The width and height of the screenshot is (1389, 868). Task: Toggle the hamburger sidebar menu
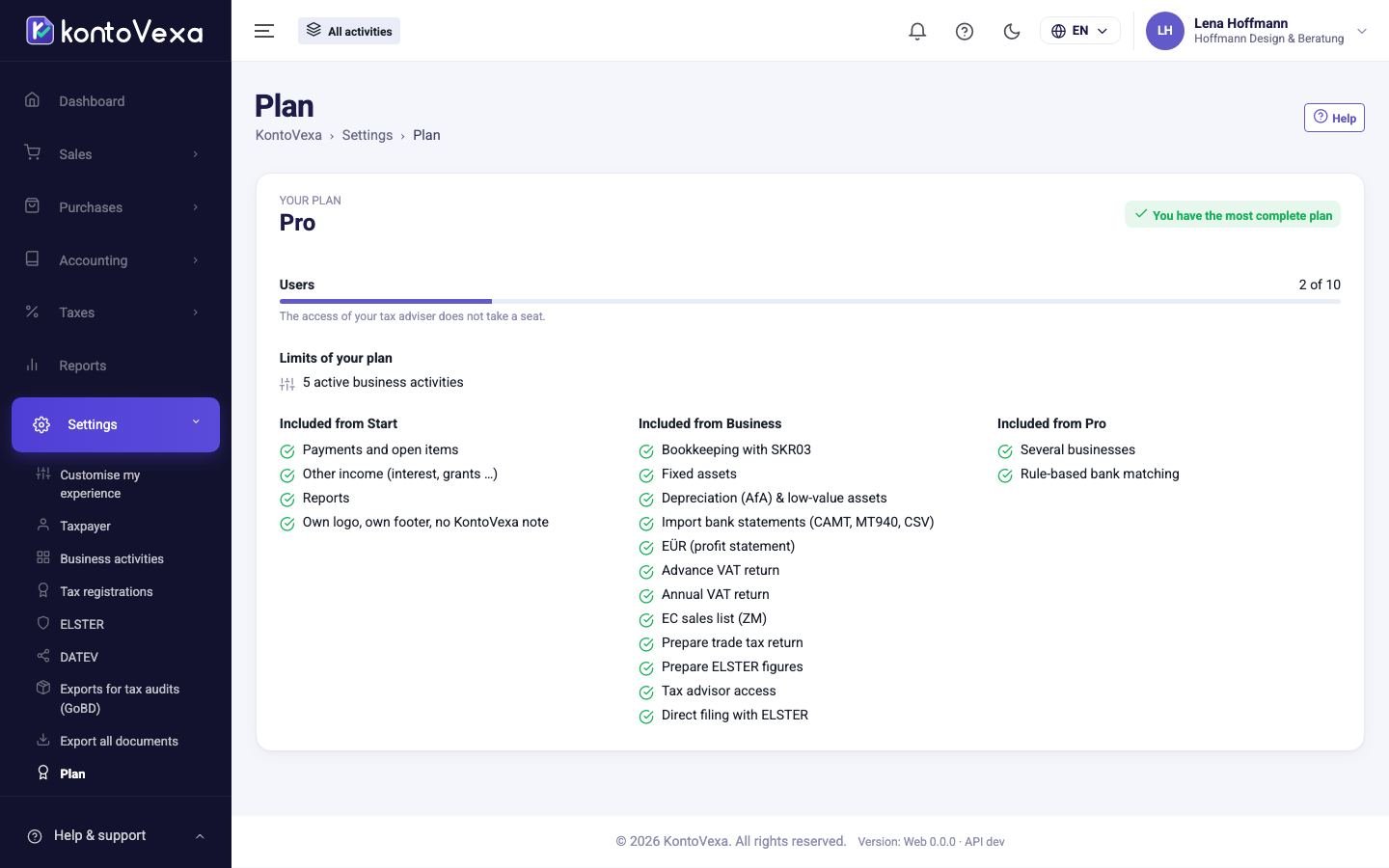tap(264, 31)
